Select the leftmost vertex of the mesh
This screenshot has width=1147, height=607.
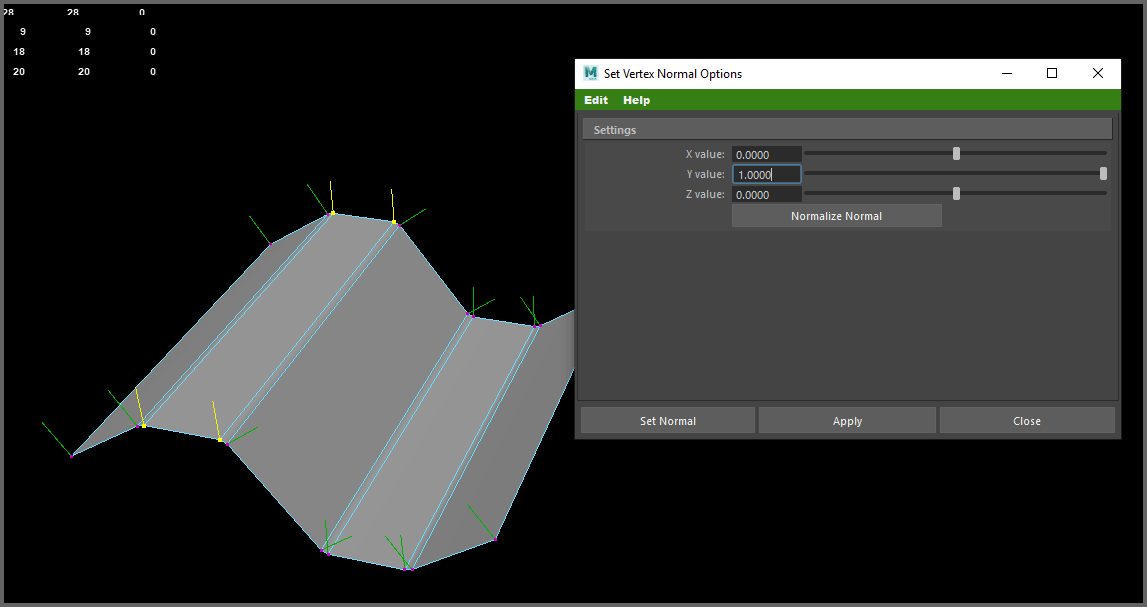click(72, 455)
